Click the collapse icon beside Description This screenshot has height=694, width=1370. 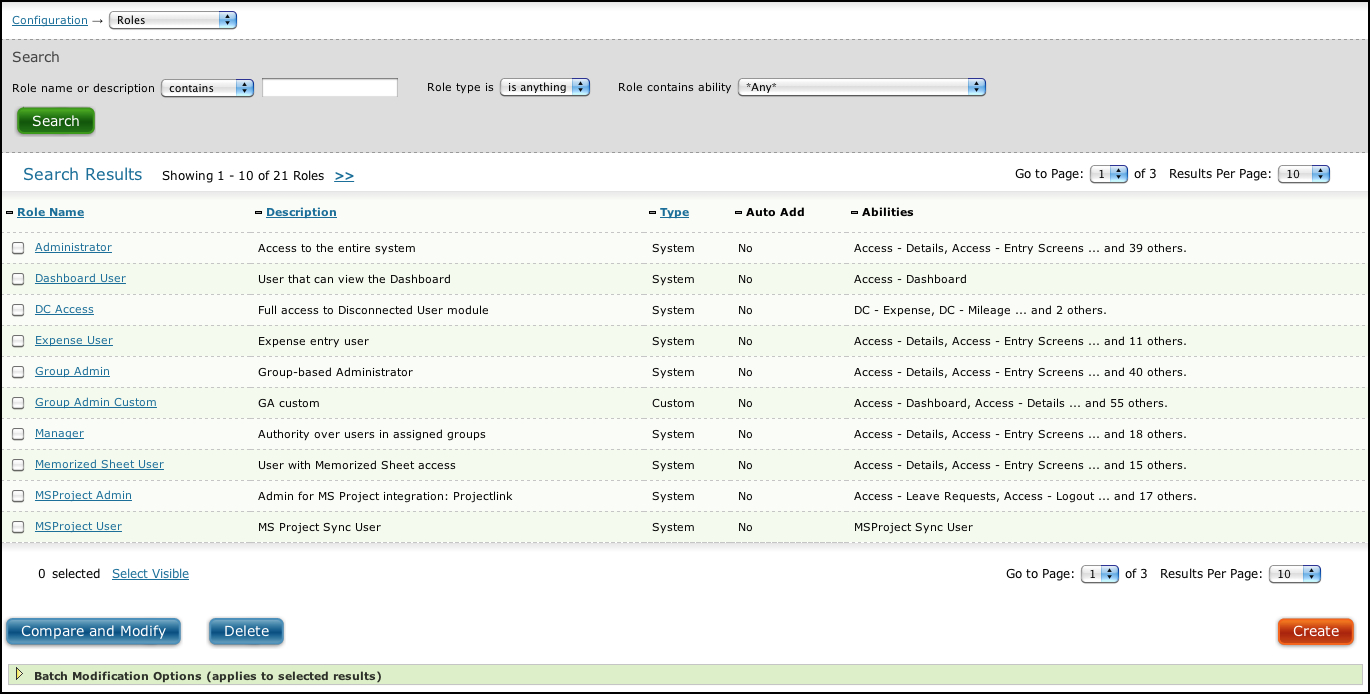pyautogui.click(x=259, y=213)
